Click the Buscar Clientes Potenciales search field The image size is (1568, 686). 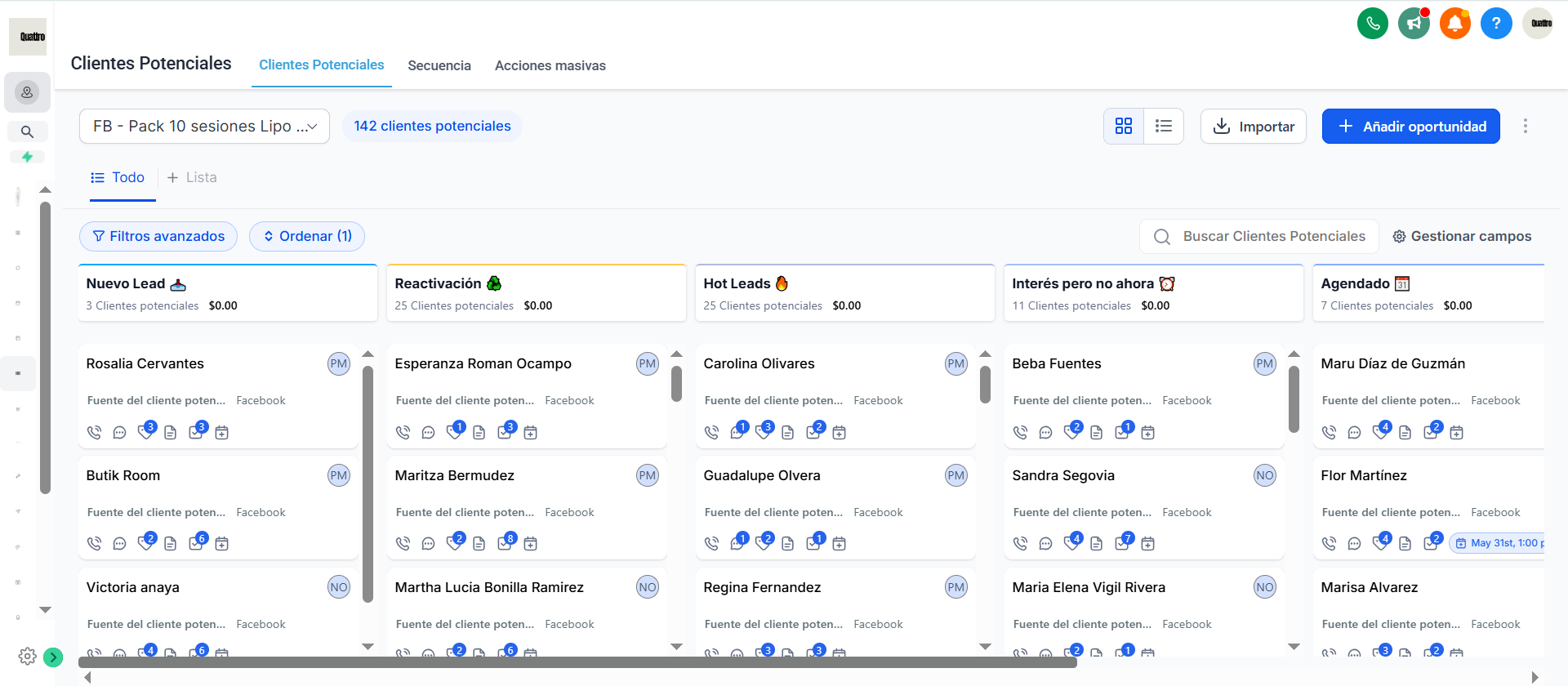1259,236
